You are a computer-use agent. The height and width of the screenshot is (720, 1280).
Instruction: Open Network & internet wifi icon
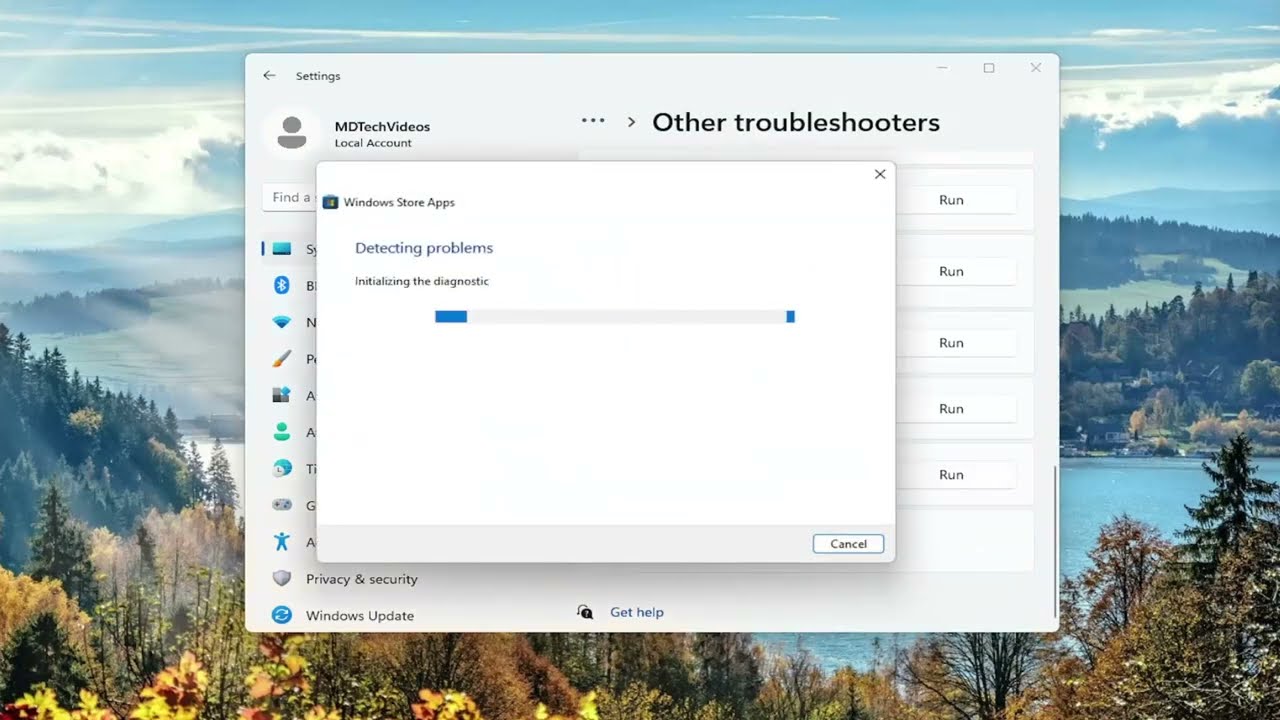(282, 322)
